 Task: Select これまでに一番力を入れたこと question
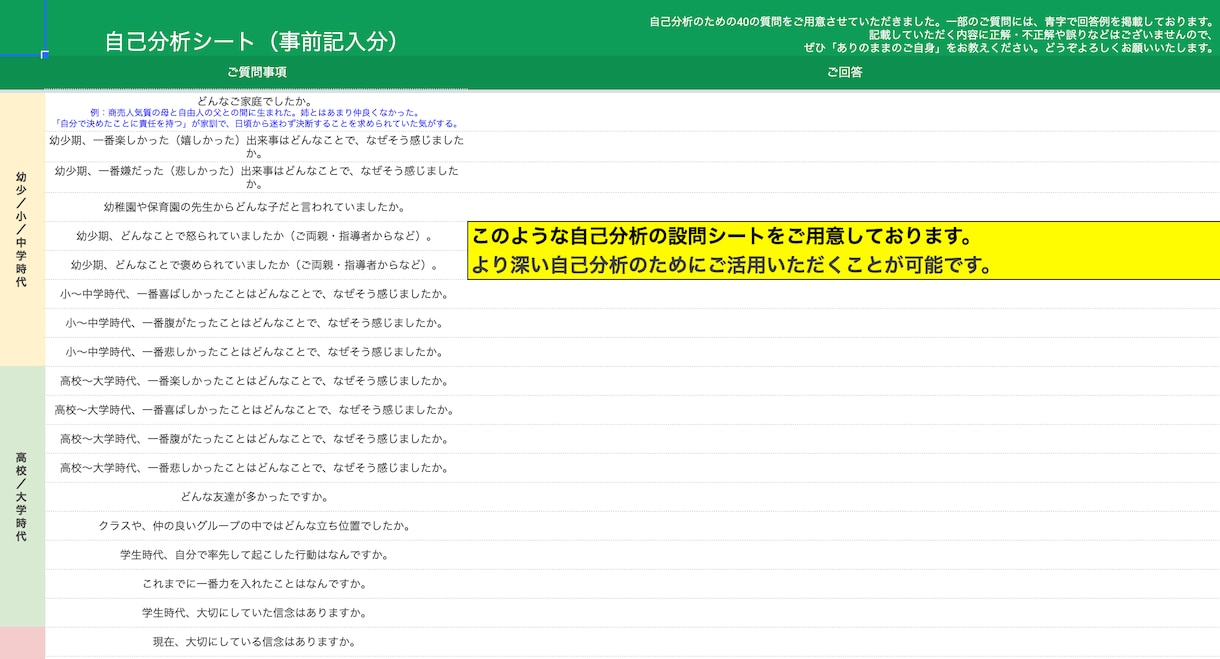click(x=256, y=584)
